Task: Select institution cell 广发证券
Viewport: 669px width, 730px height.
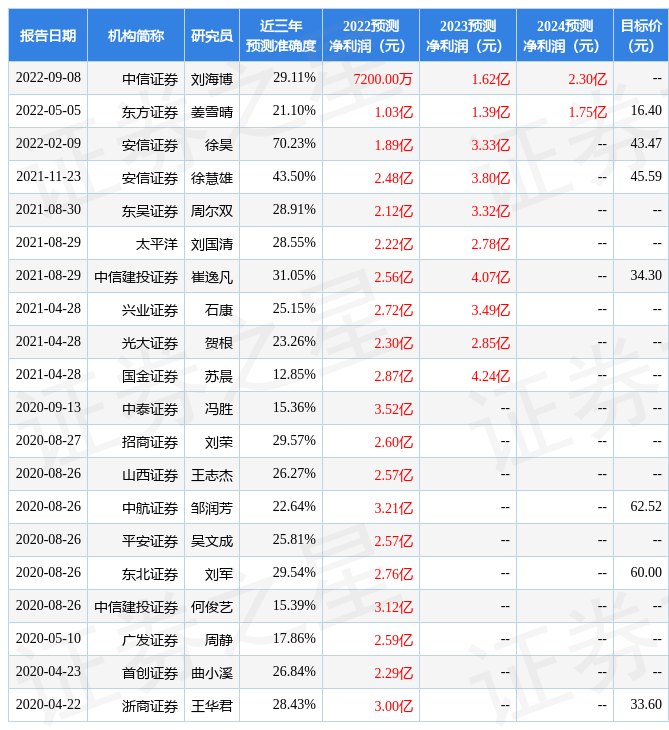Action: 150,641
